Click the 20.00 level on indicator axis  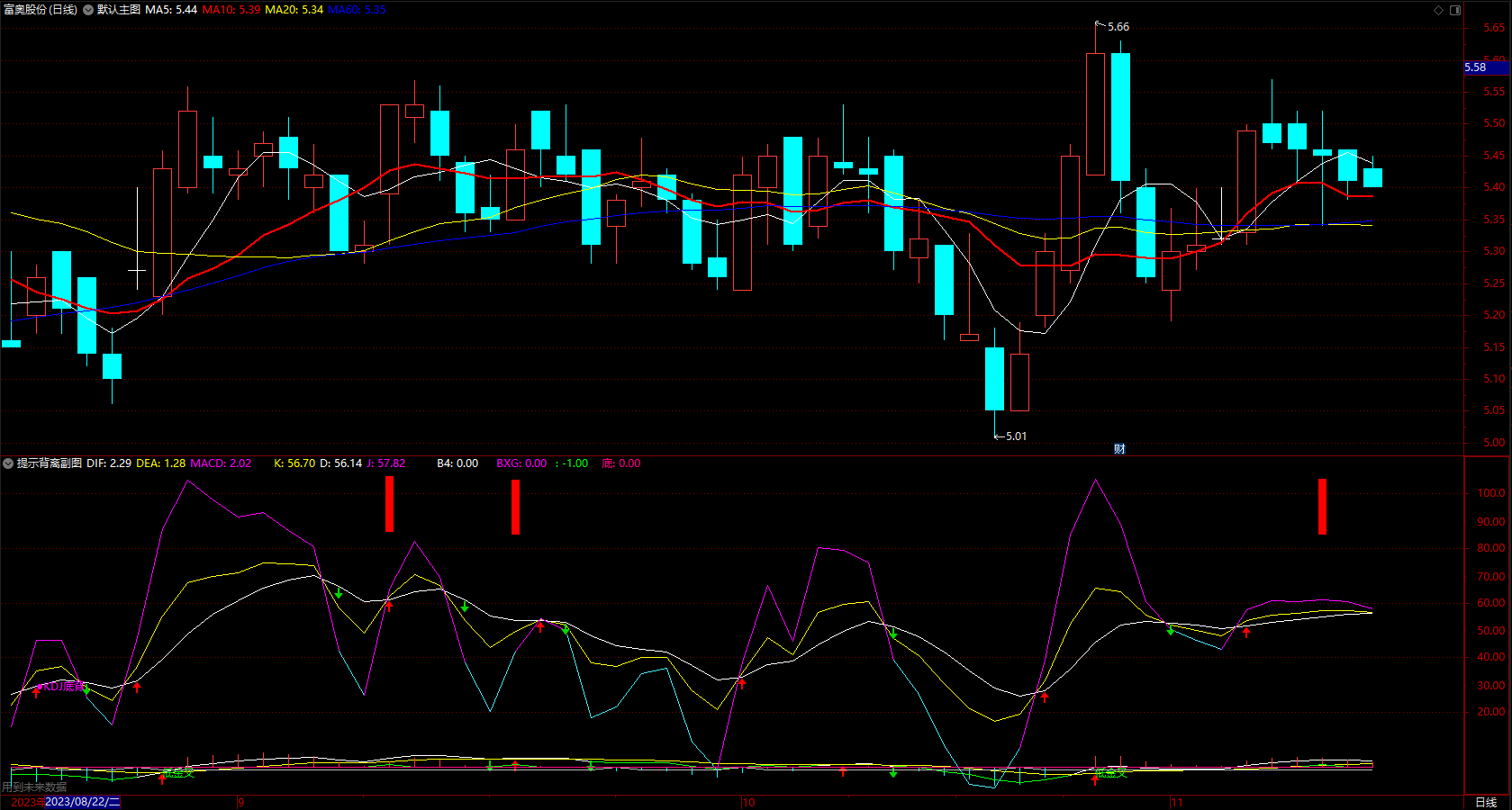[x=1491, y=712]
